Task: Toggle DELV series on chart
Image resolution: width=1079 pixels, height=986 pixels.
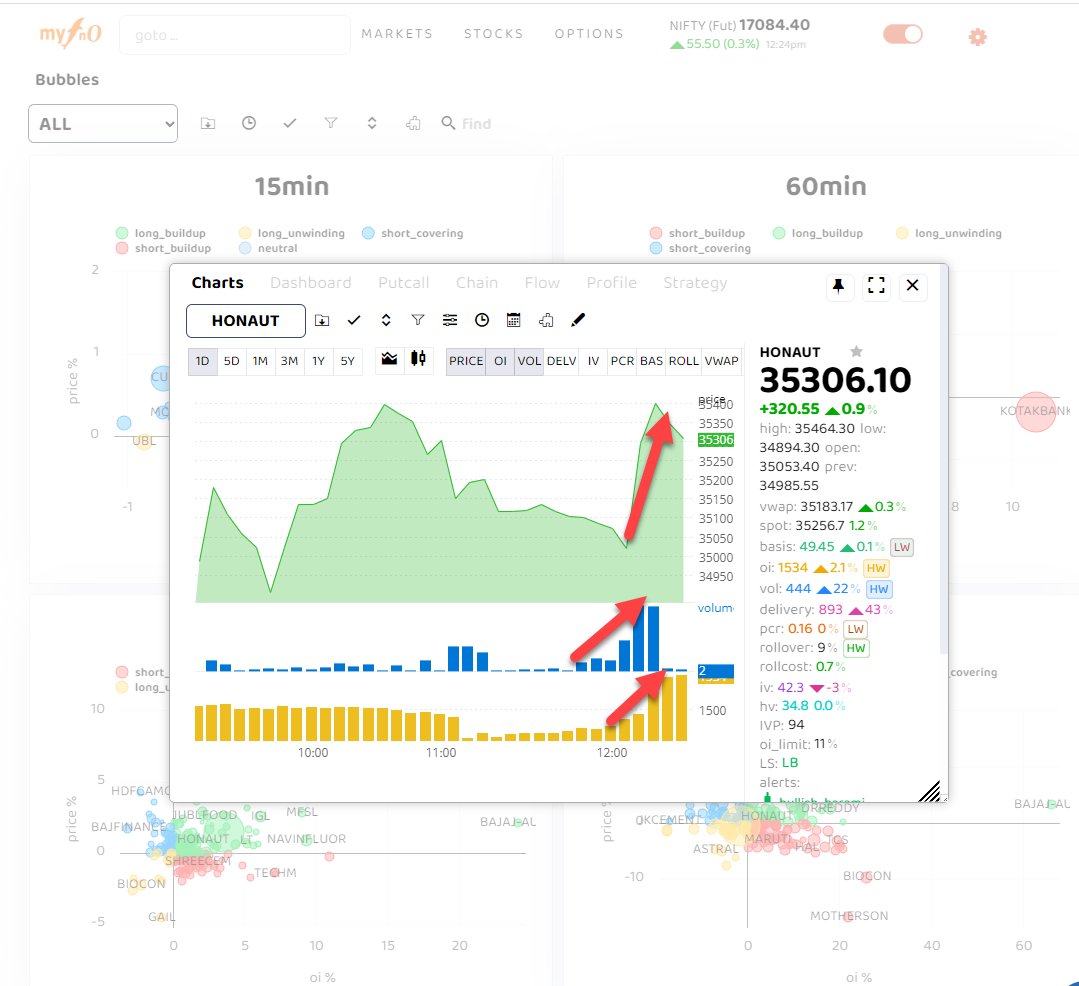Action: [x=562, y=361]
